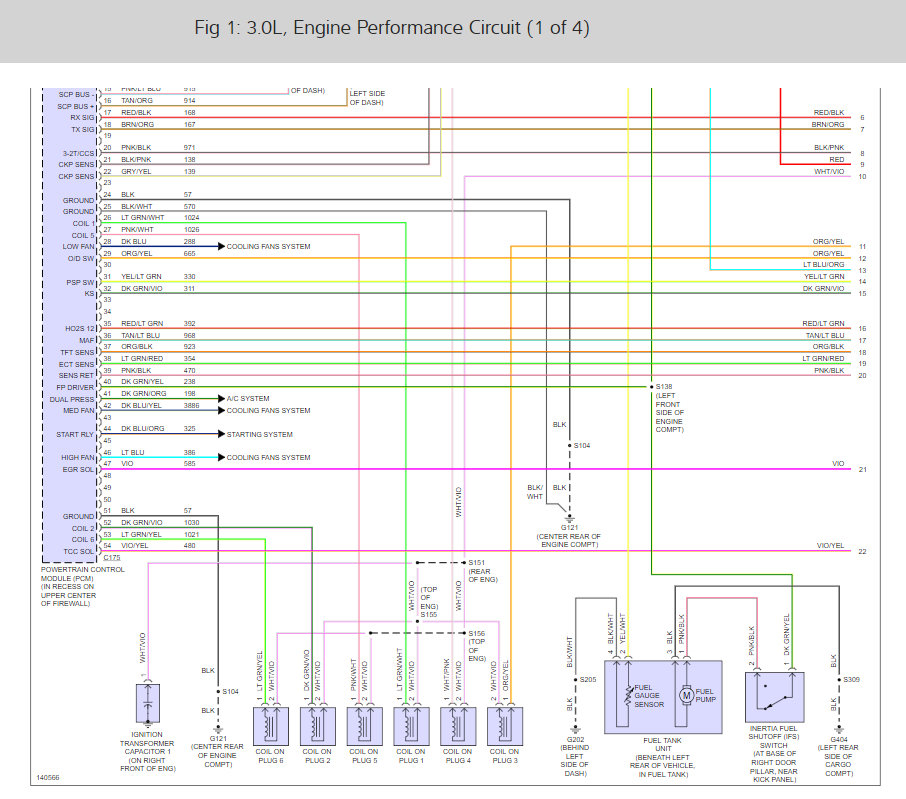The image size is (906, 799).
Task: Click the HO2S 12 pin label
Action: pyautogui.click(x=79, y=329)
